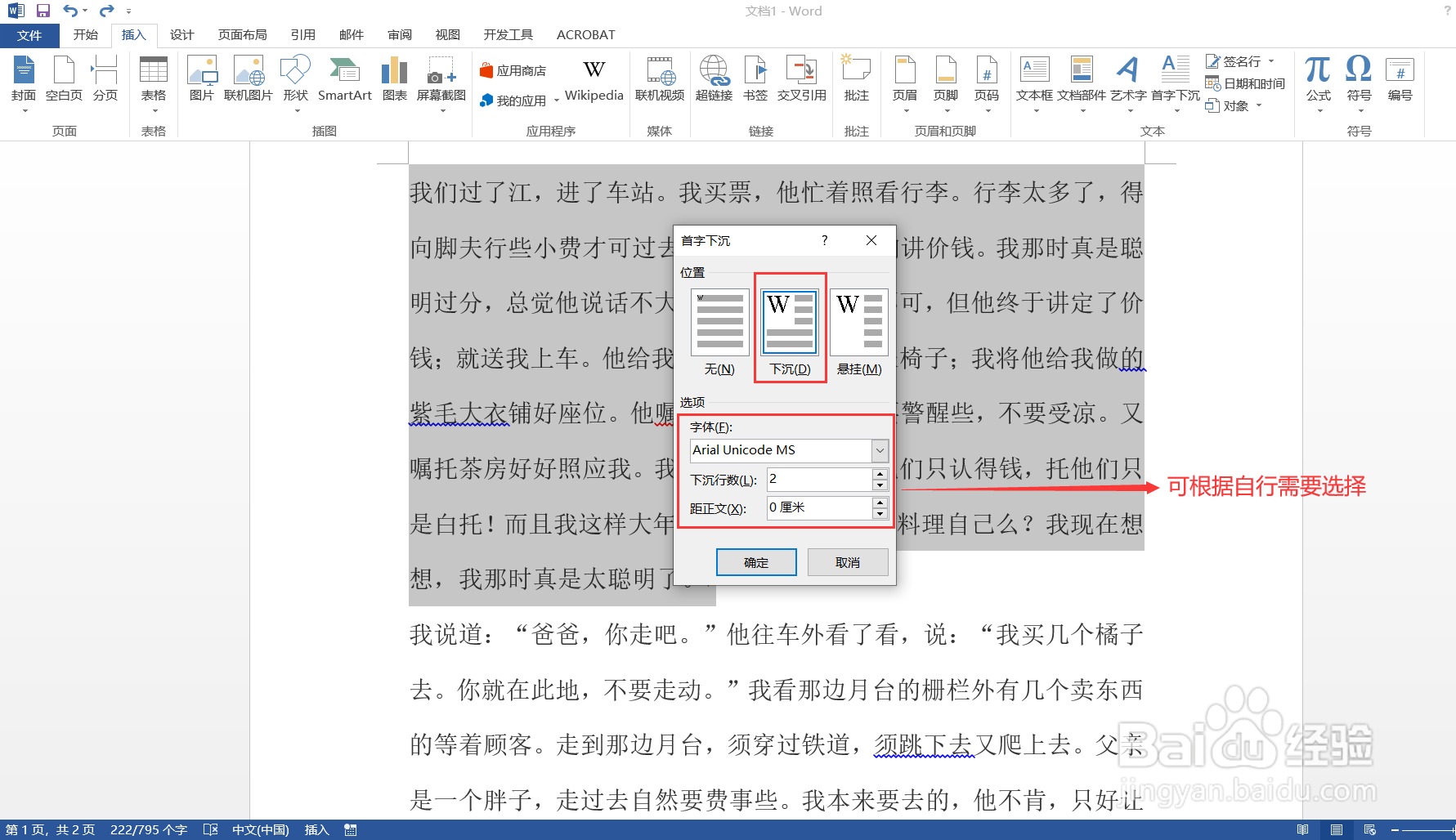1456x840 pixels.
Task: Customize quick access toolbar dropdown
Action: [129, 11]
